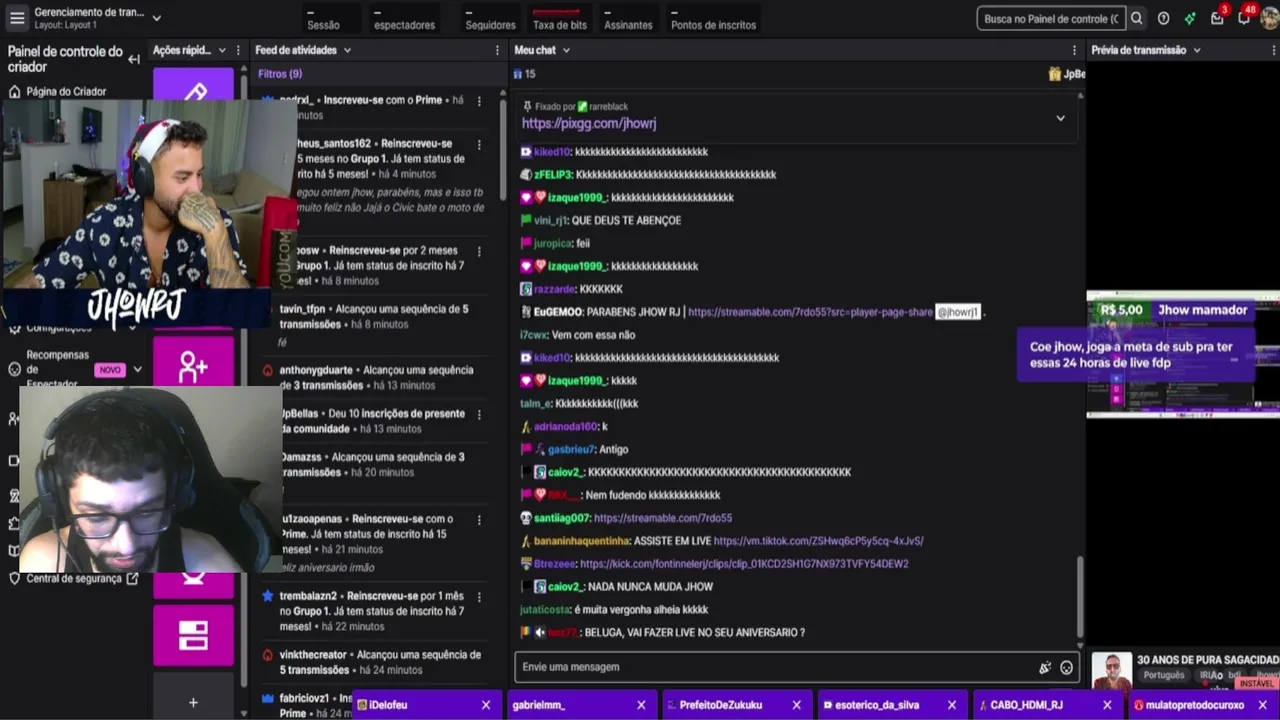Expand the Feed de atividades dropdown

[347, 50]
